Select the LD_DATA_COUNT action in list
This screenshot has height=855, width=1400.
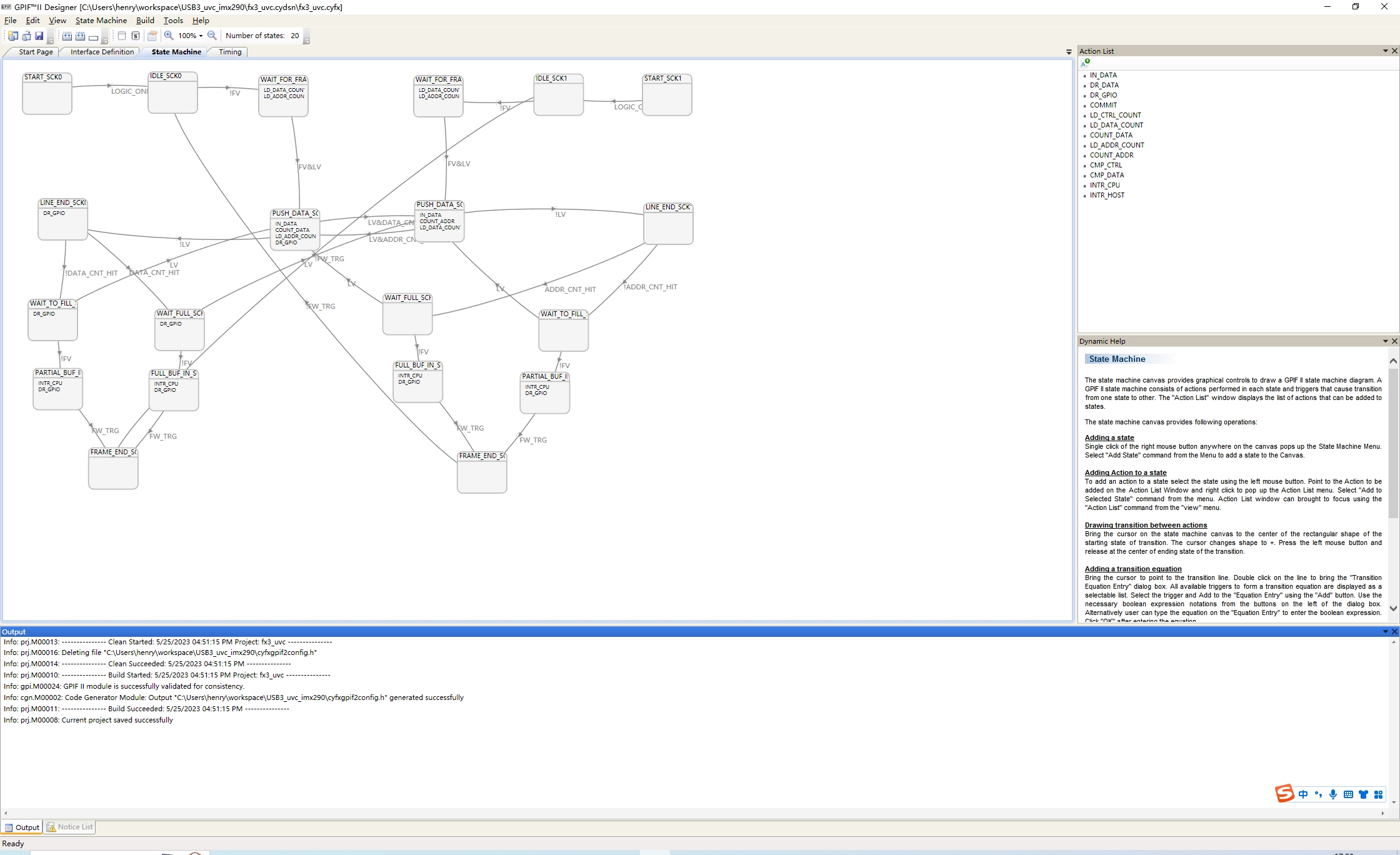[1116, 125]
